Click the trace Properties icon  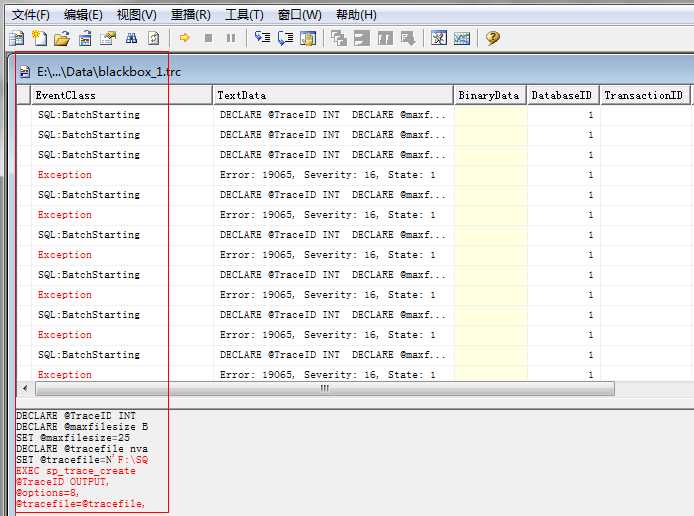coord(108,39)
